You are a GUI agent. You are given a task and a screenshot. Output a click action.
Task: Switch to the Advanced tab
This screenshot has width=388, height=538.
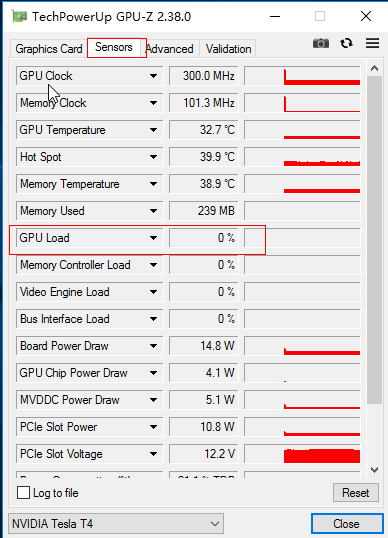click(x=170, y=49)
